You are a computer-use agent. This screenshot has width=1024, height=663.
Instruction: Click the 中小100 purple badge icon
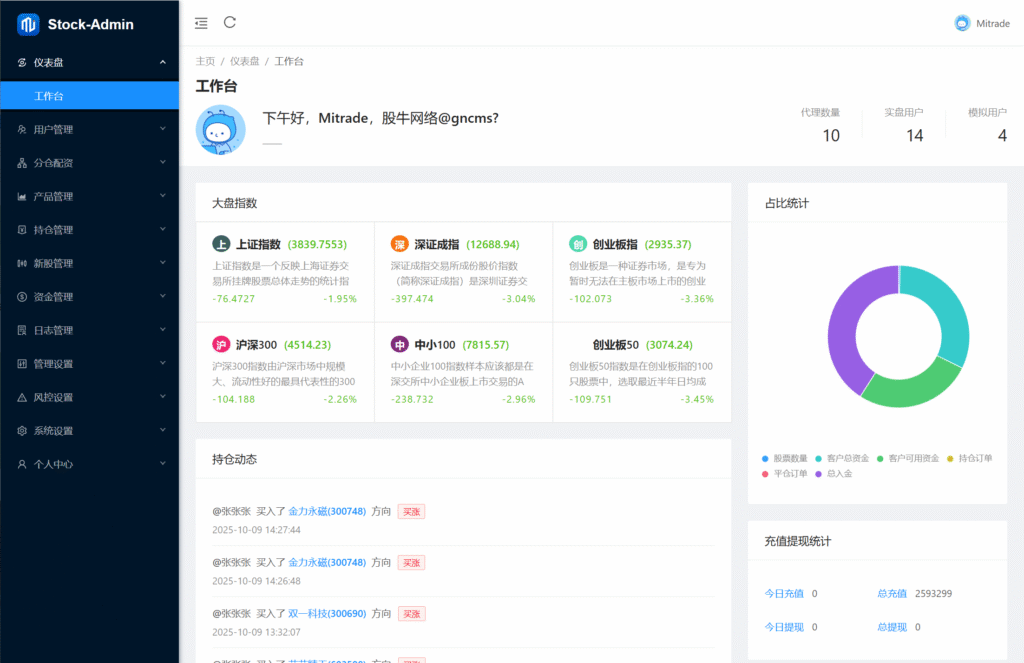pyautogui.click(x=399, y=345)
